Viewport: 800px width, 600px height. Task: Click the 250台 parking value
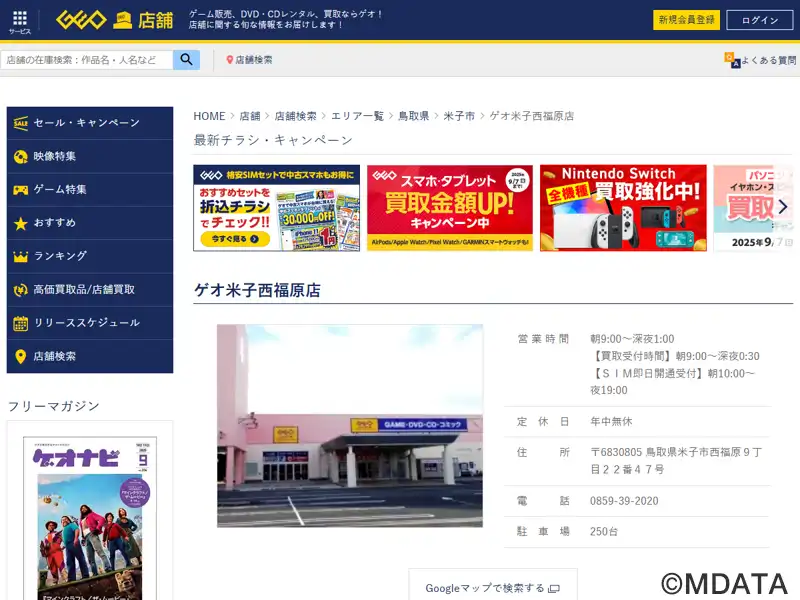click(x=604, y=532)
